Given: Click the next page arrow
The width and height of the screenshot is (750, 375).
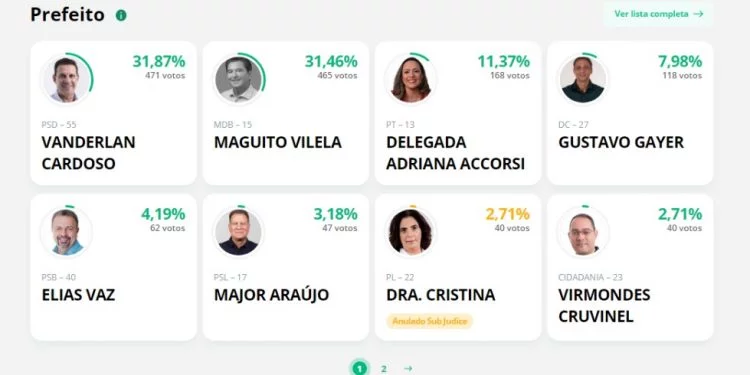Looking at the screenshot, I should [x=408, y=369].
